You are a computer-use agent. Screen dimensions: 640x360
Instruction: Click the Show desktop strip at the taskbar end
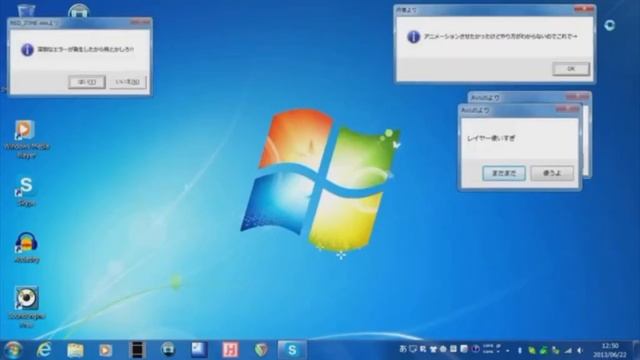pyautogui.click(x=636, y=350)
